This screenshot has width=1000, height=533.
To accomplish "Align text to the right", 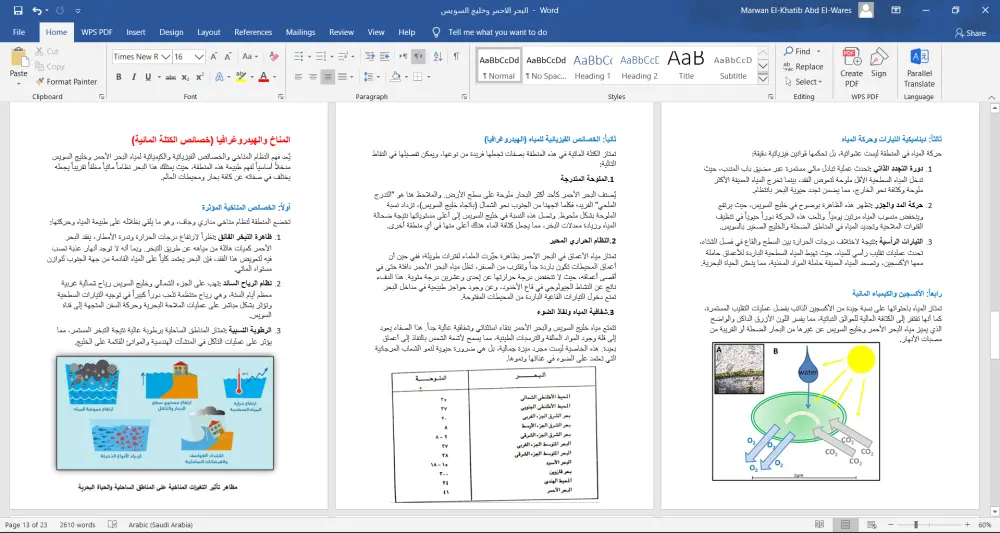I will (x=328, y=77).
